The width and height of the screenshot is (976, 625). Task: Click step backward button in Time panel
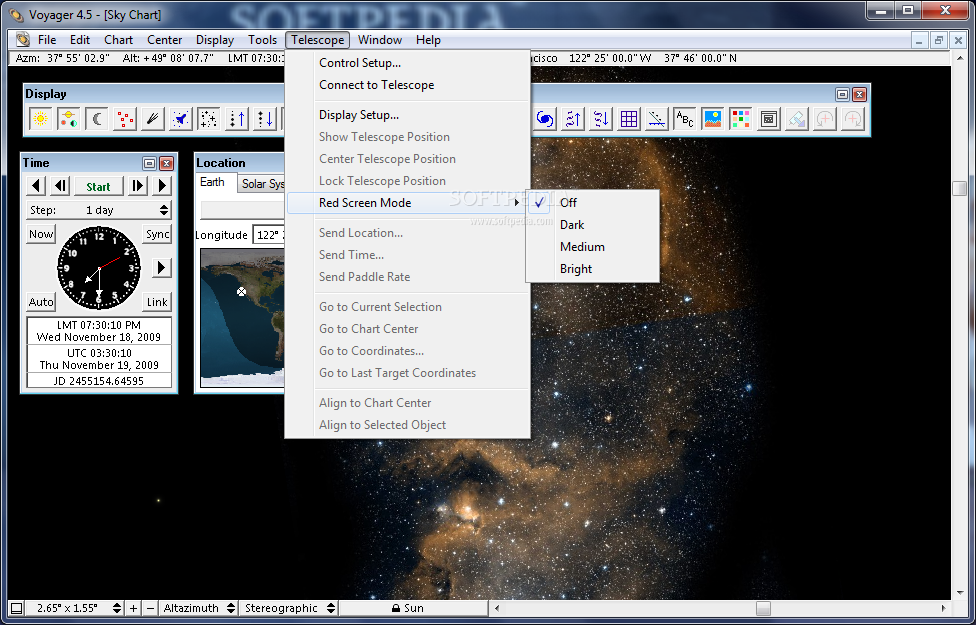coord(60,186)
